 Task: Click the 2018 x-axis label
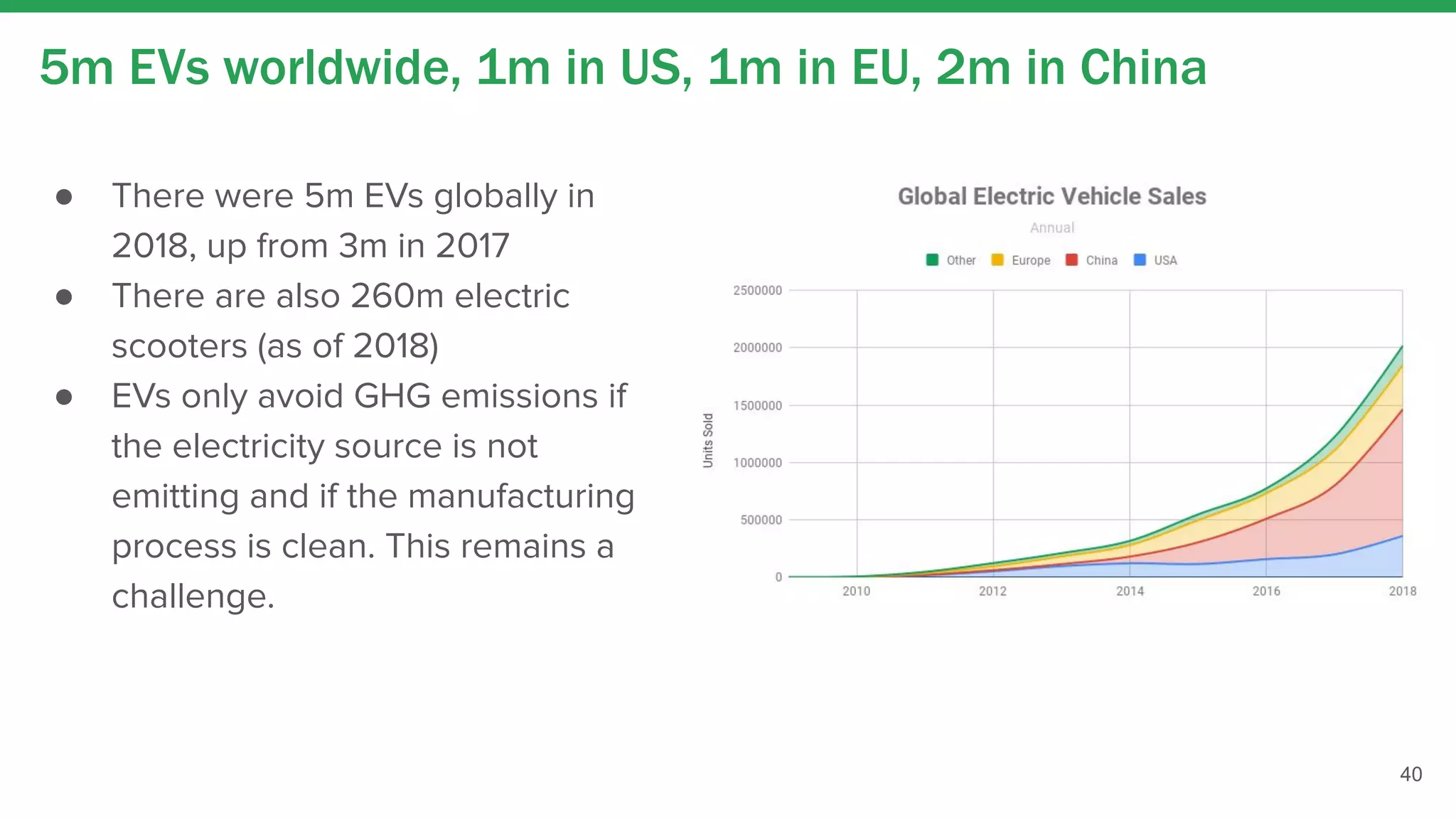1402,591
